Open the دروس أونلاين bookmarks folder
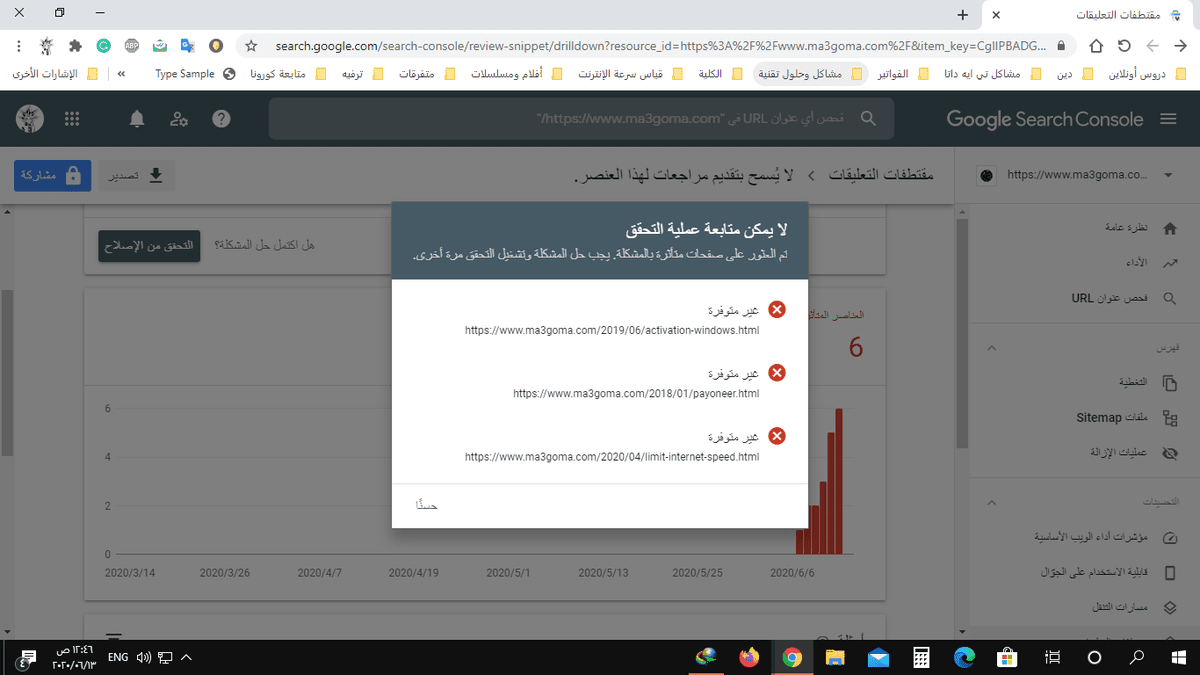 (1150, 74)
